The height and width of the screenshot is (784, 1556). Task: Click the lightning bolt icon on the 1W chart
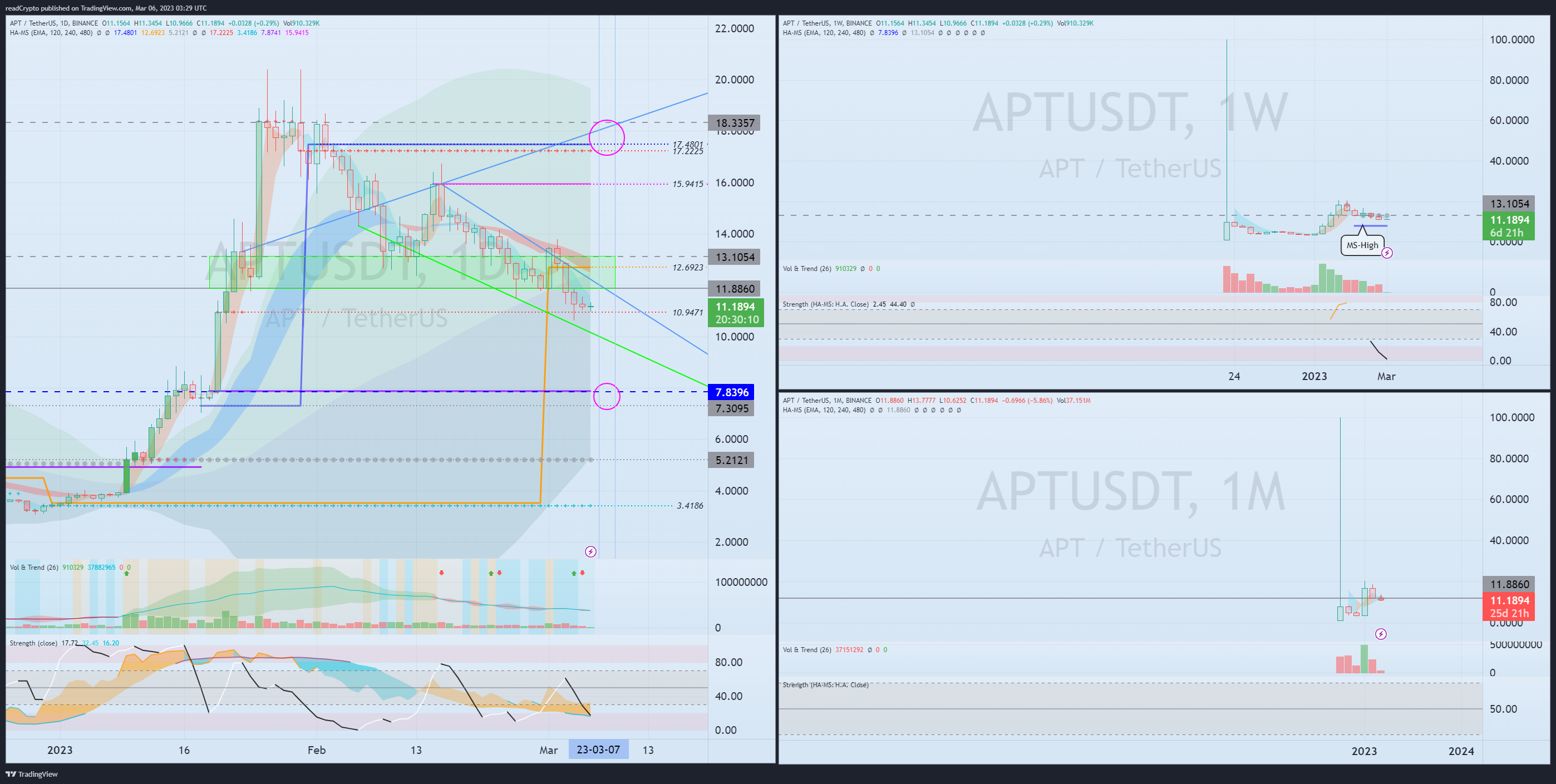1387,253
